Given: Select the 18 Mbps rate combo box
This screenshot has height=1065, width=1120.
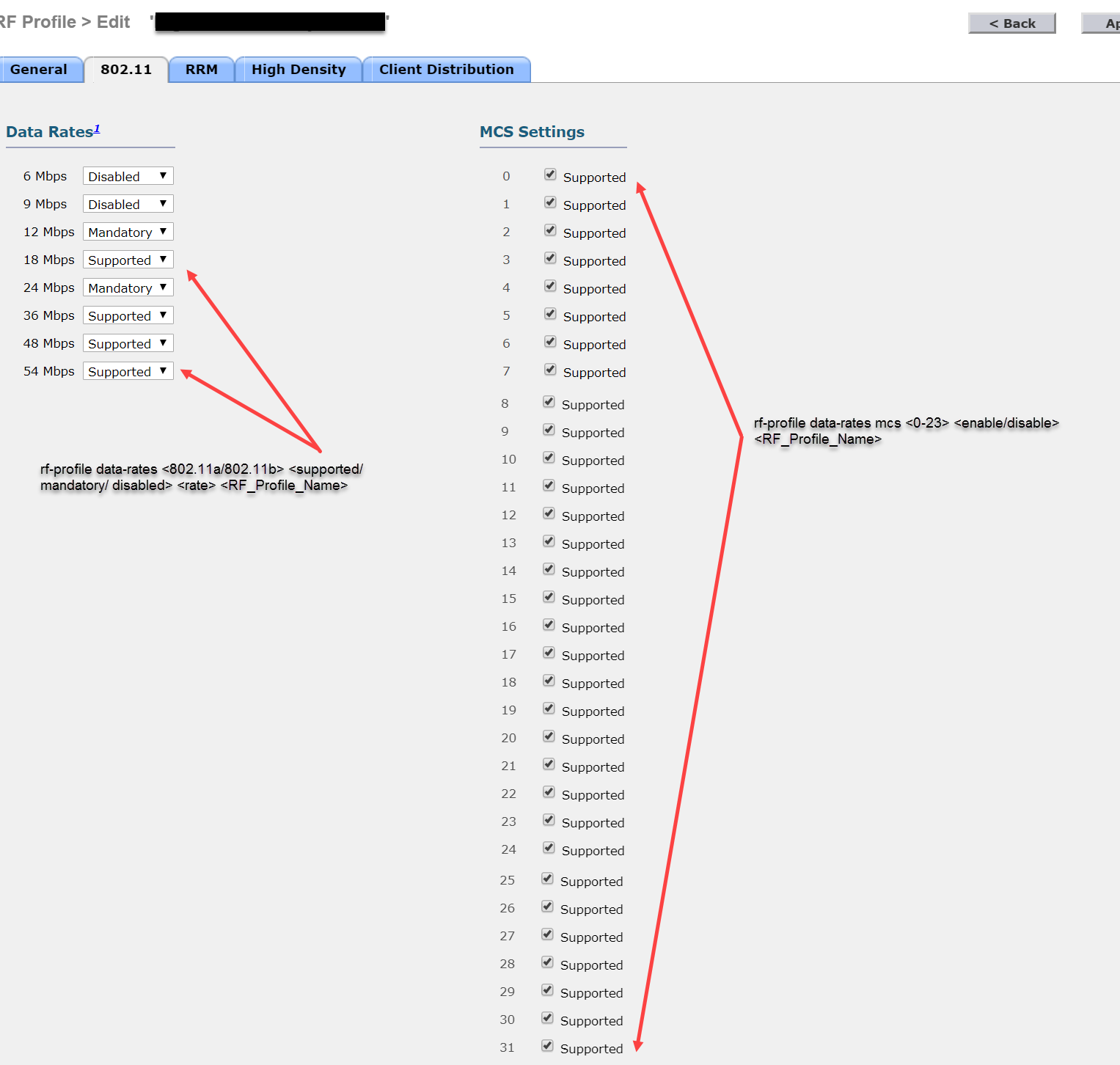Looking at the screenshot, I should (128, 260).
